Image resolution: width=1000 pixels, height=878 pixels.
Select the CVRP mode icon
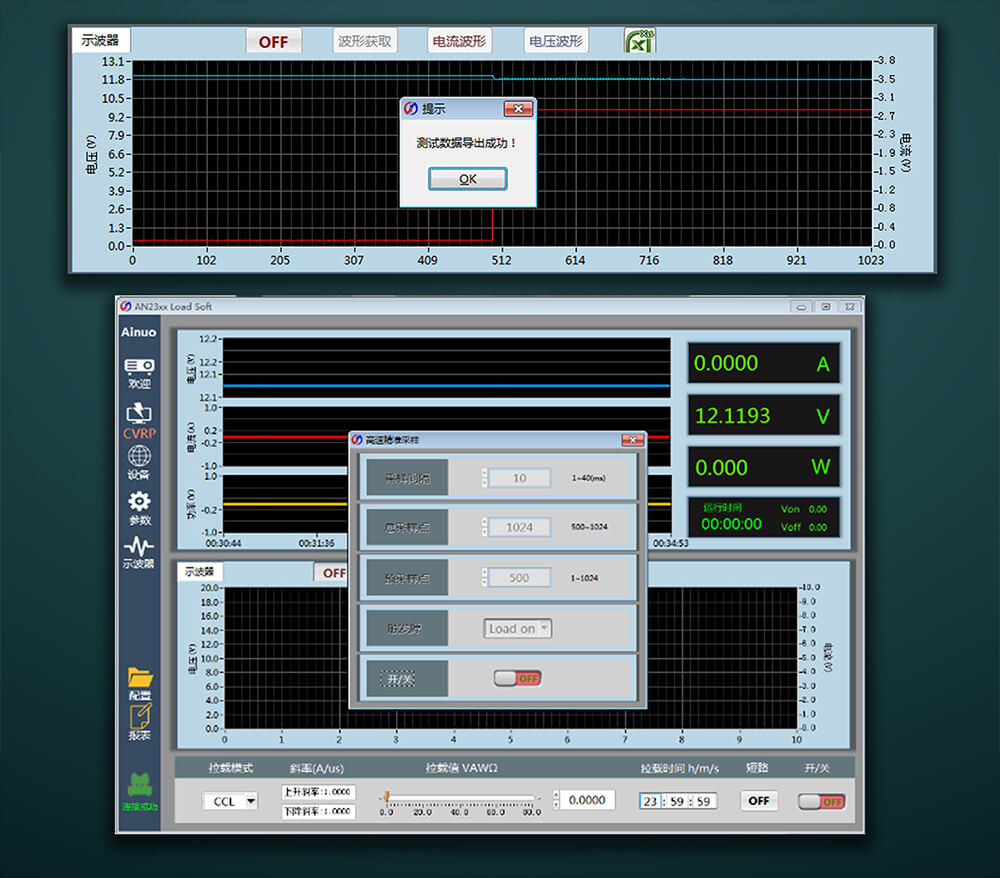tap(139, 419)
